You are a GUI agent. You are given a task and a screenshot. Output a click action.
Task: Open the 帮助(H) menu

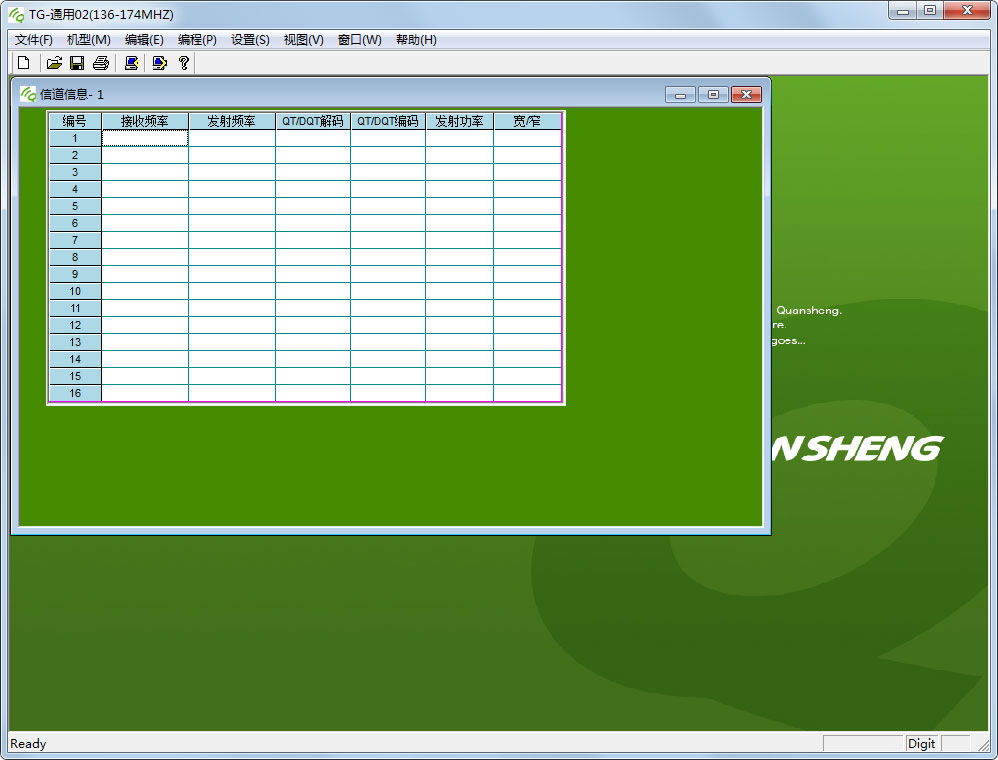click(416, 40)
